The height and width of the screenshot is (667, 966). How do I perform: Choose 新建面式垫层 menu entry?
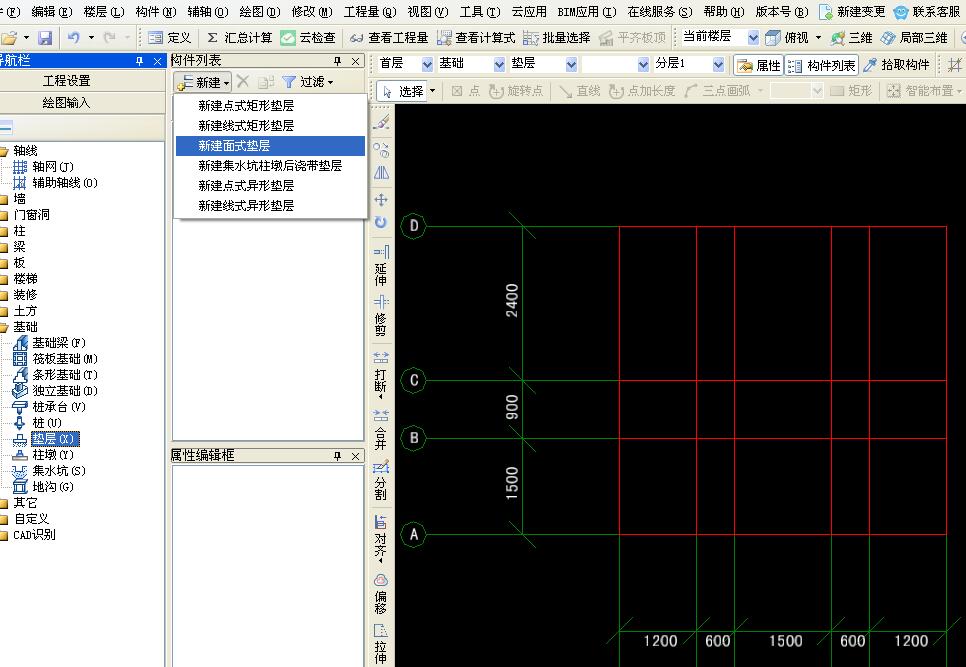tap(270, 145)
